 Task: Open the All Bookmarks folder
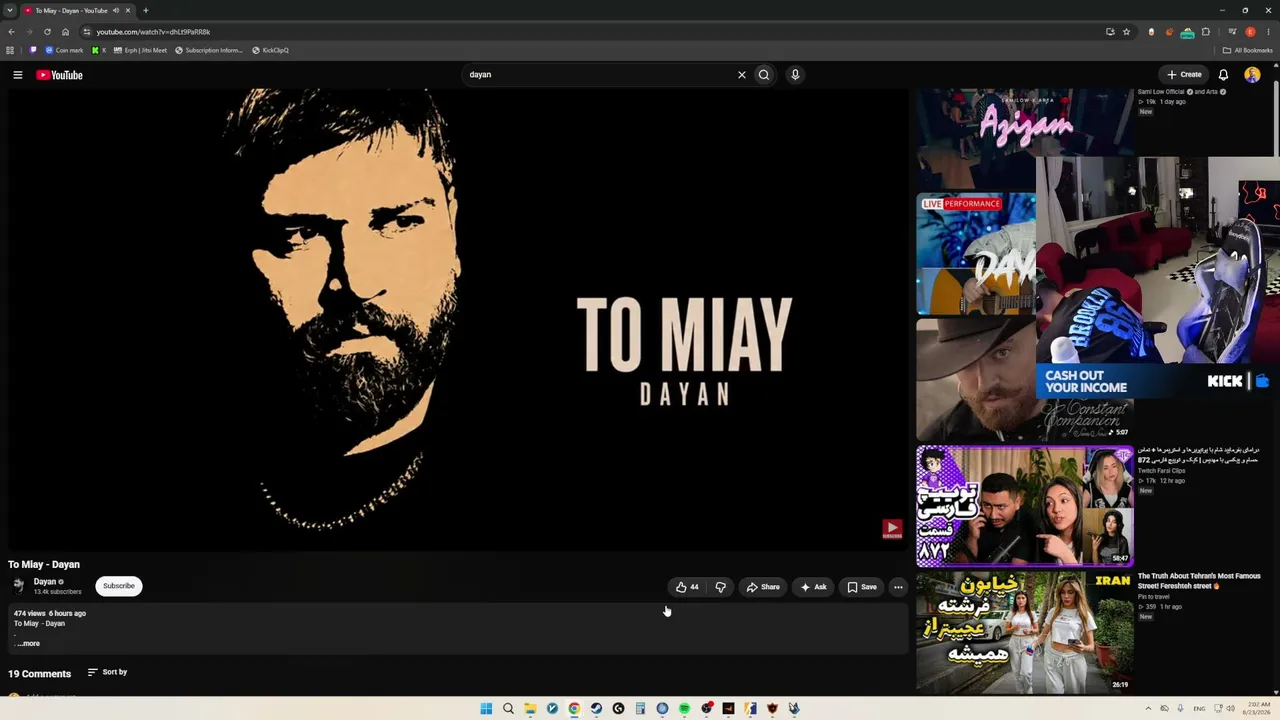1248,50
